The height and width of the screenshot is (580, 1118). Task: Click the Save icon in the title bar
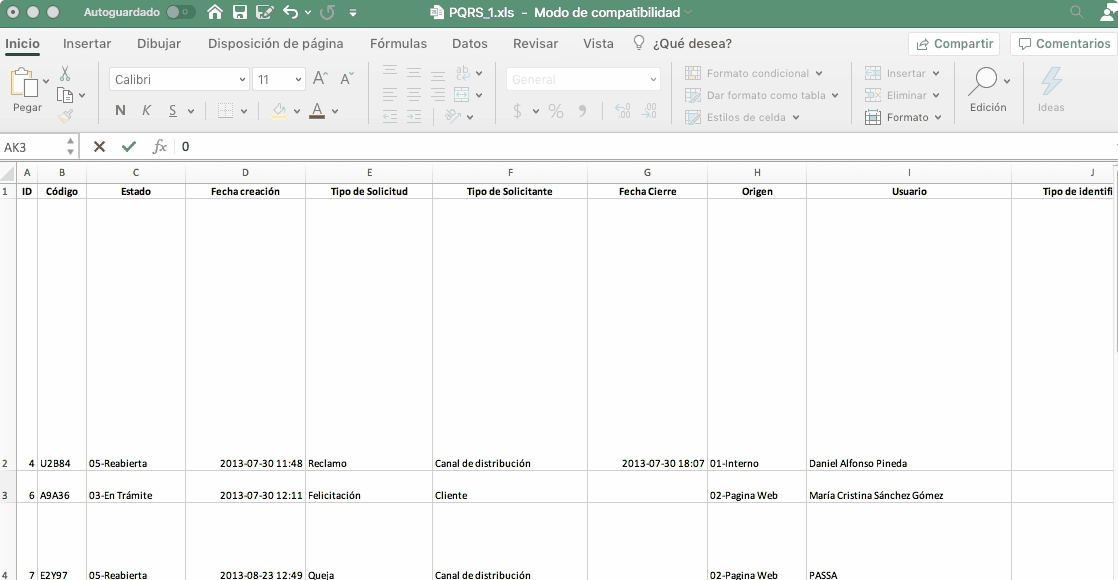coord(240,13)
